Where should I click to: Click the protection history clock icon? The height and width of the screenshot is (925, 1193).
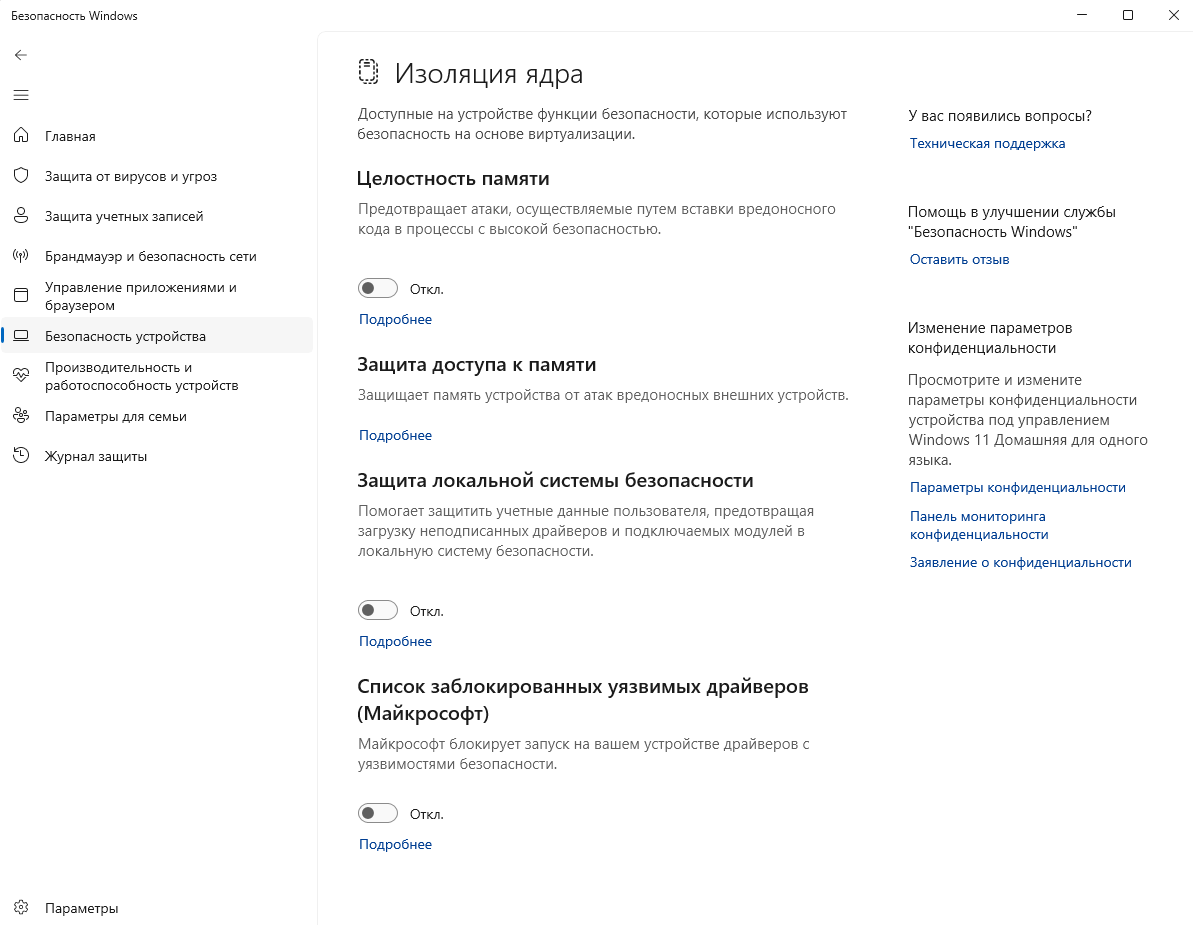pos(21,456)
